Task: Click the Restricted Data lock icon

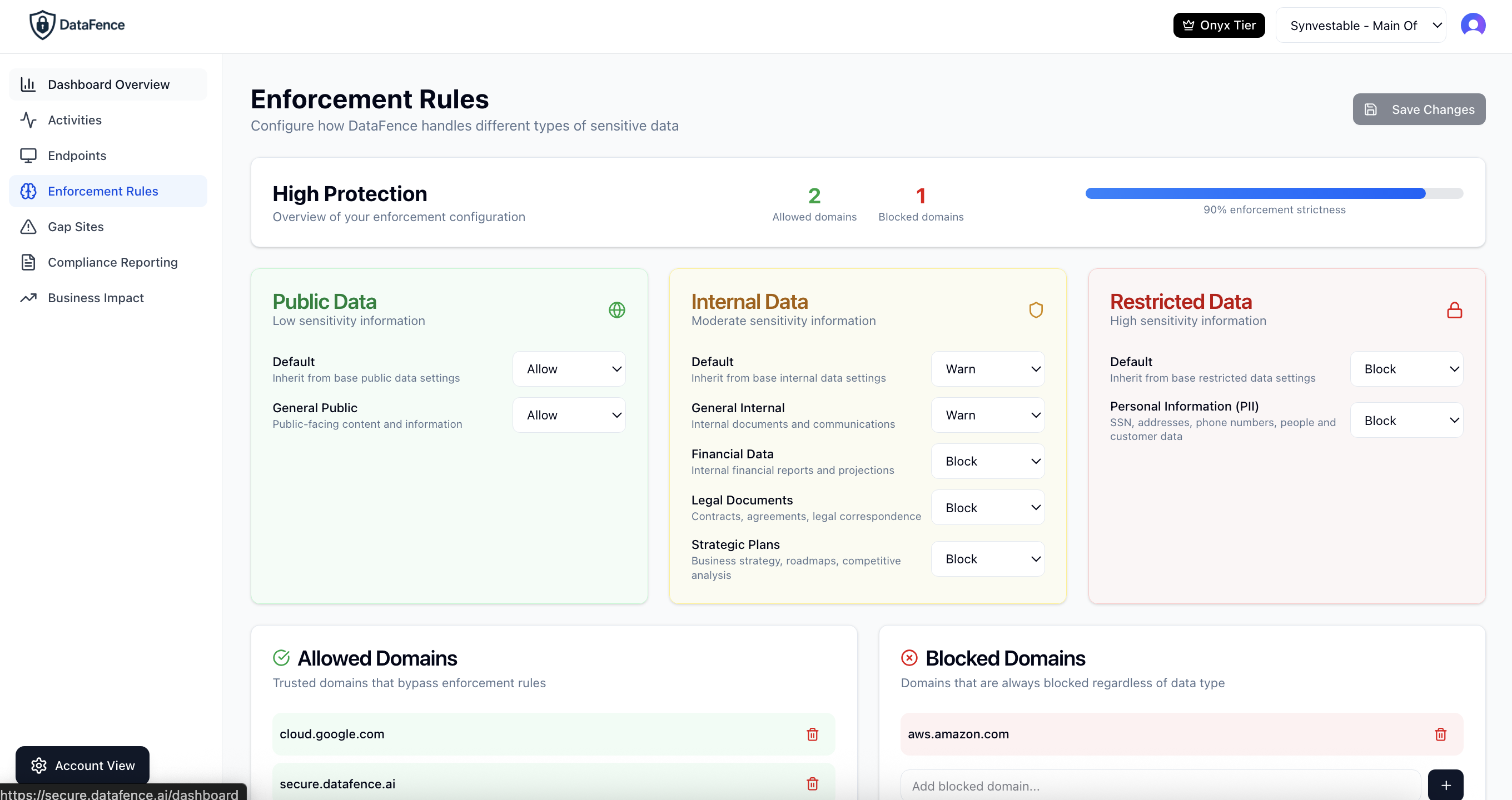Action: click(1455, 310)
